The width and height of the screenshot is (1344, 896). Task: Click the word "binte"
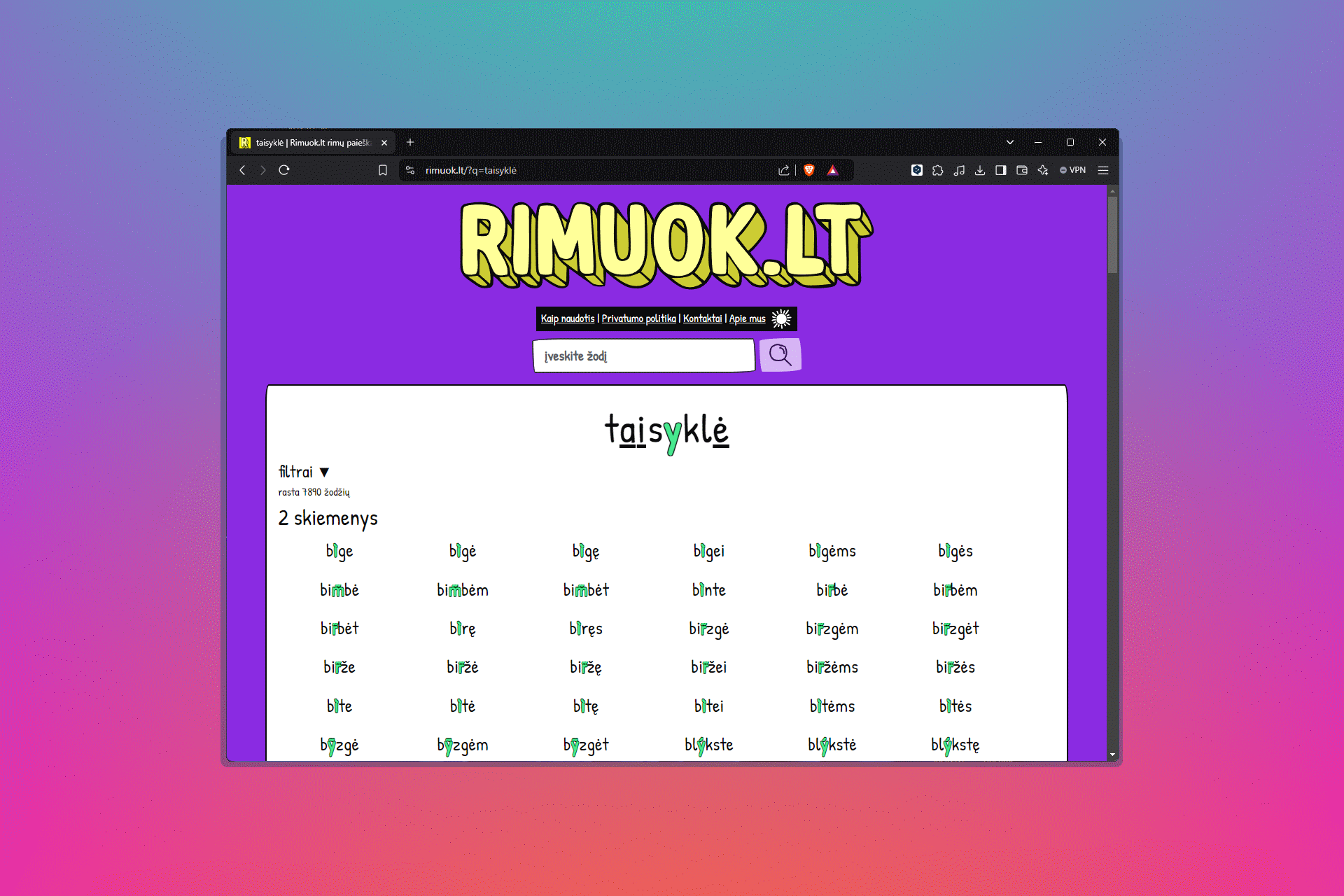point(709,590)
